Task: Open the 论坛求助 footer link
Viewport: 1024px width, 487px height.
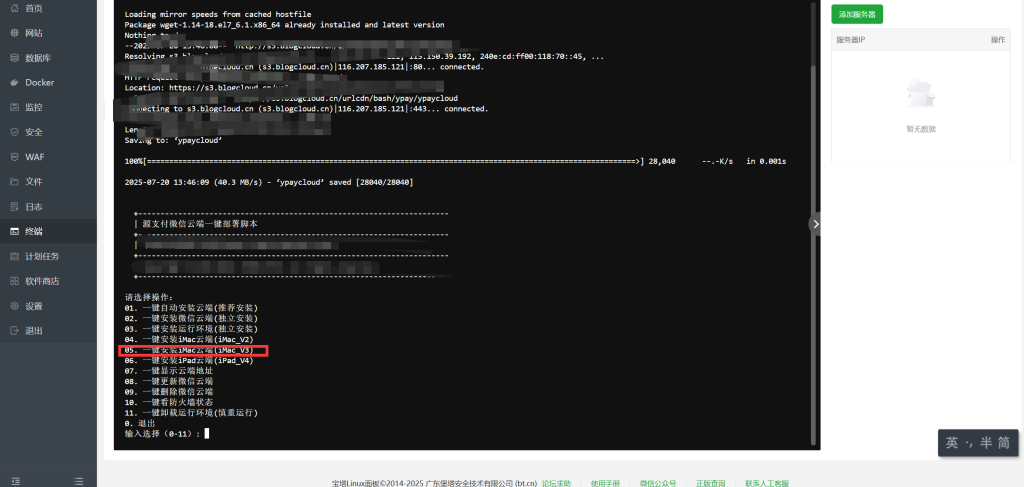Action: pyautogui.click(x=556, y=483)
